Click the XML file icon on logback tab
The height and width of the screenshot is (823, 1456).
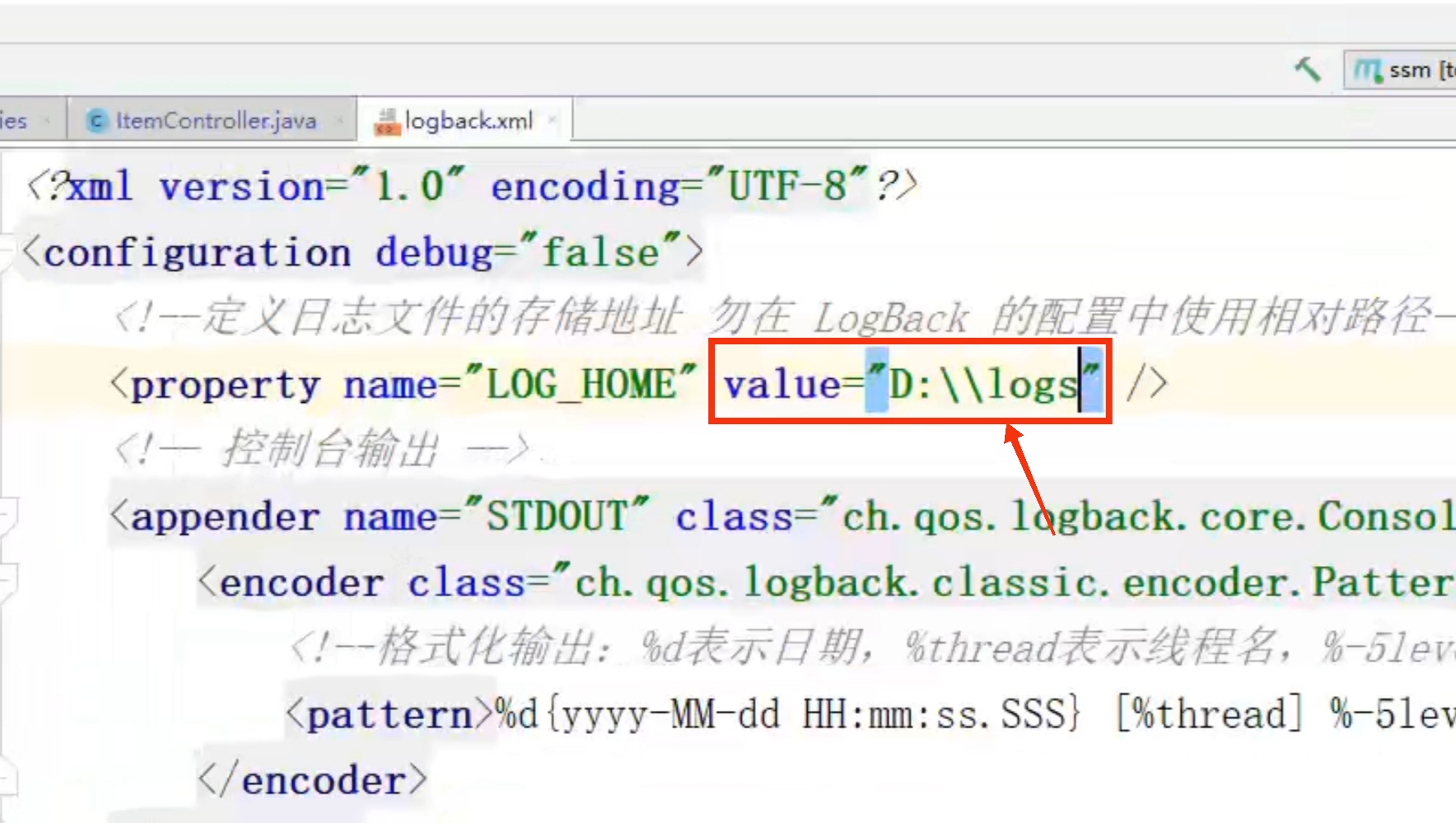386,122
